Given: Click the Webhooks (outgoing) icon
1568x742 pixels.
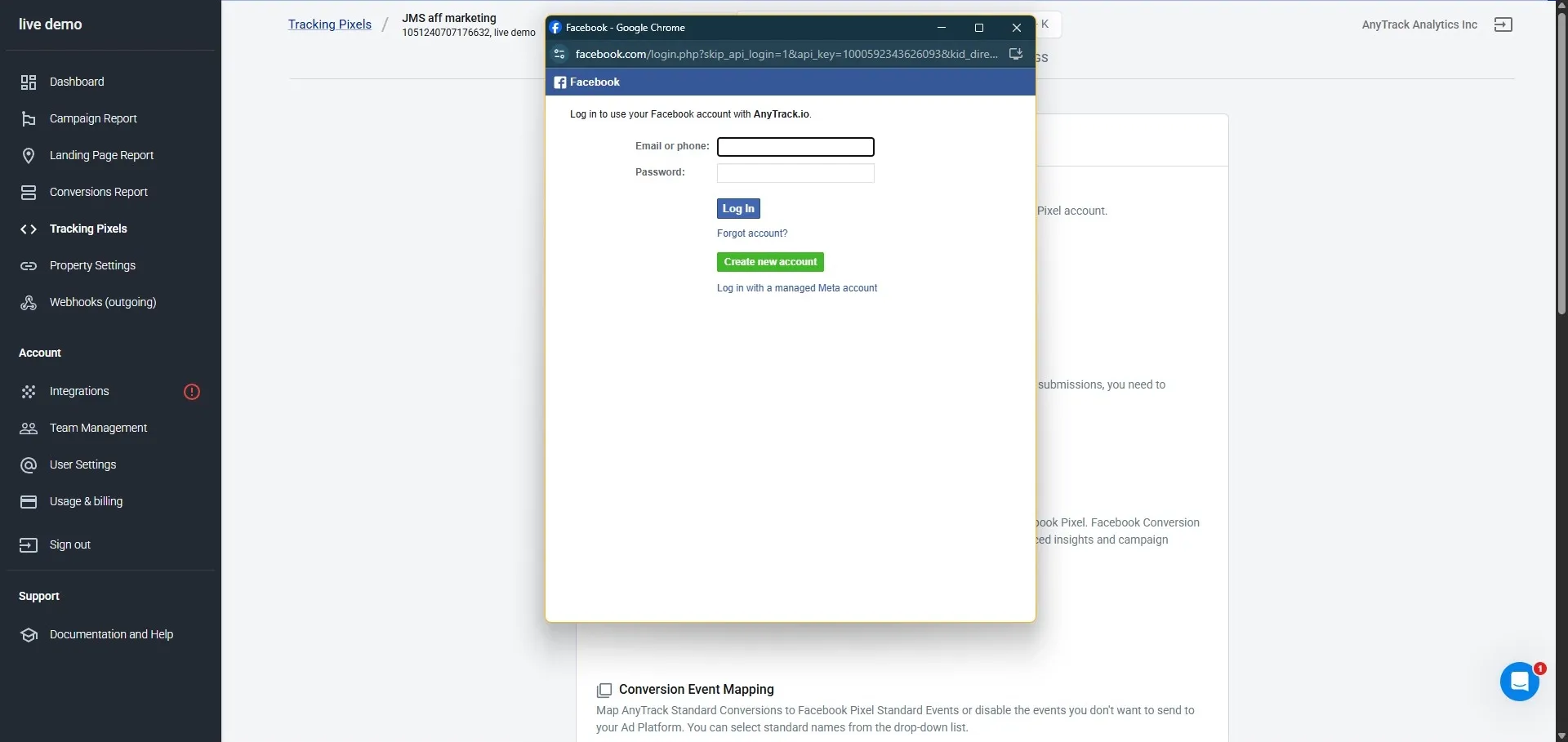Looking at the screenshot, I should [29, 303].
